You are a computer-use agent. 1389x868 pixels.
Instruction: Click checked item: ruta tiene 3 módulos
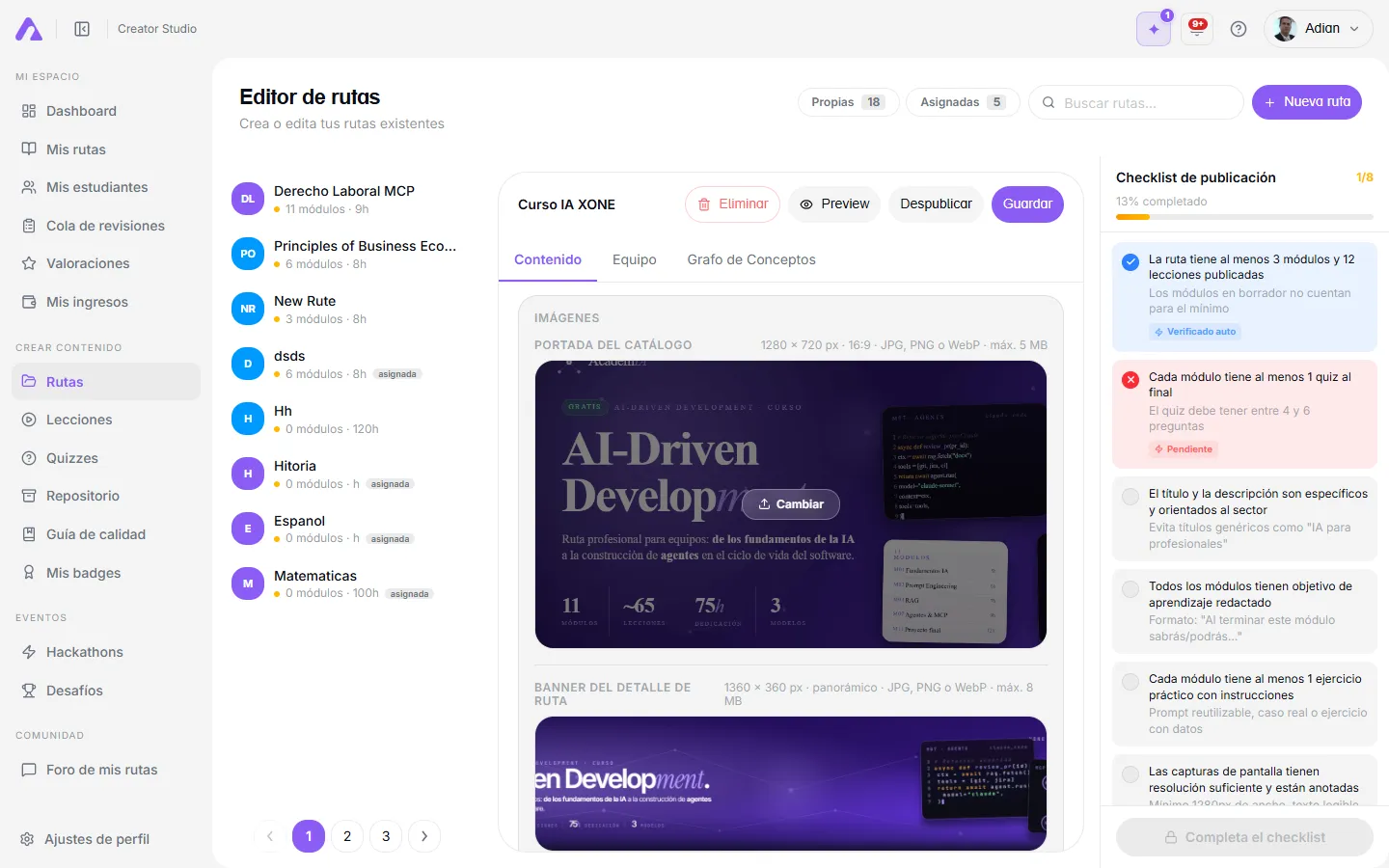coord(1244,296)
